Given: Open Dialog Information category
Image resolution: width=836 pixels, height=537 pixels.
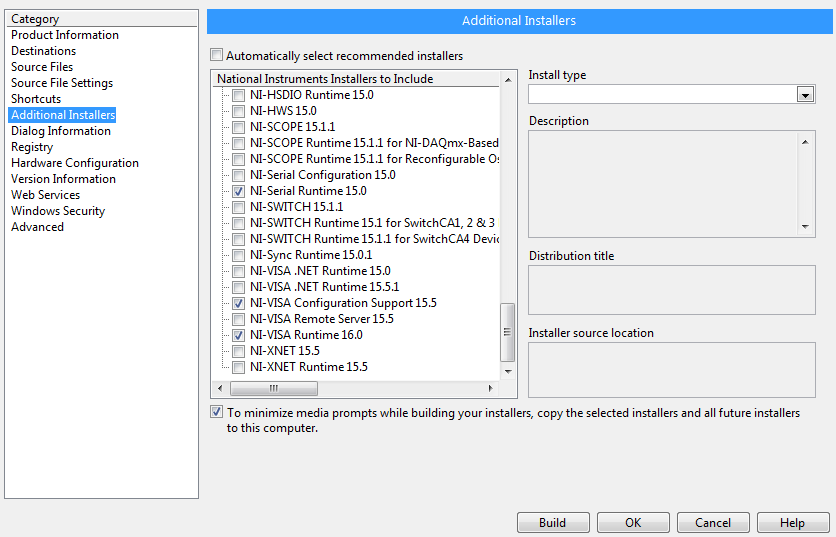Looking at the screenshot, I should 61,131.
